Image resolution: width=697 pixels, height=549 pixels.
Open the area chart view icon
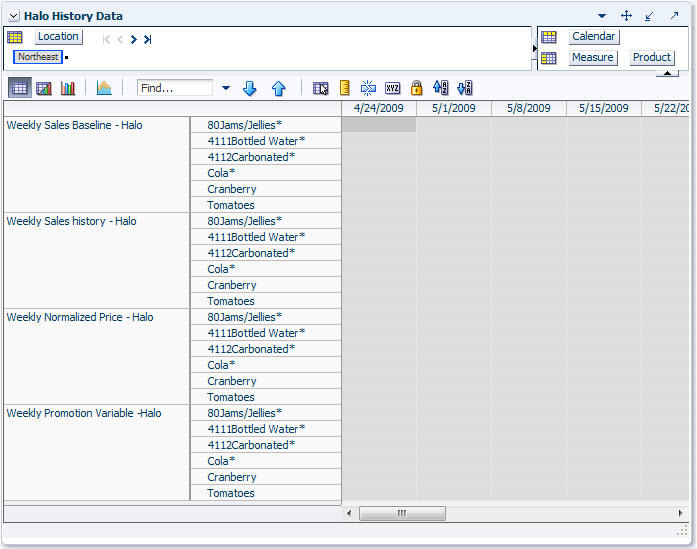104,88
